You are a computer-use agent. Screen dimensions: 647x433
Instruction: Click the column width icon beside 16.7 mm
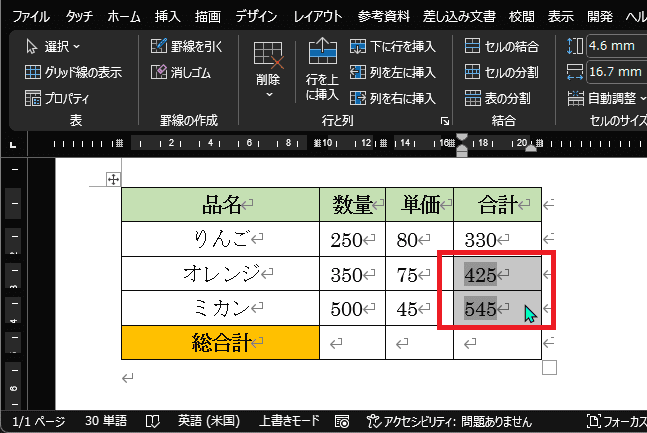point(575,72)
